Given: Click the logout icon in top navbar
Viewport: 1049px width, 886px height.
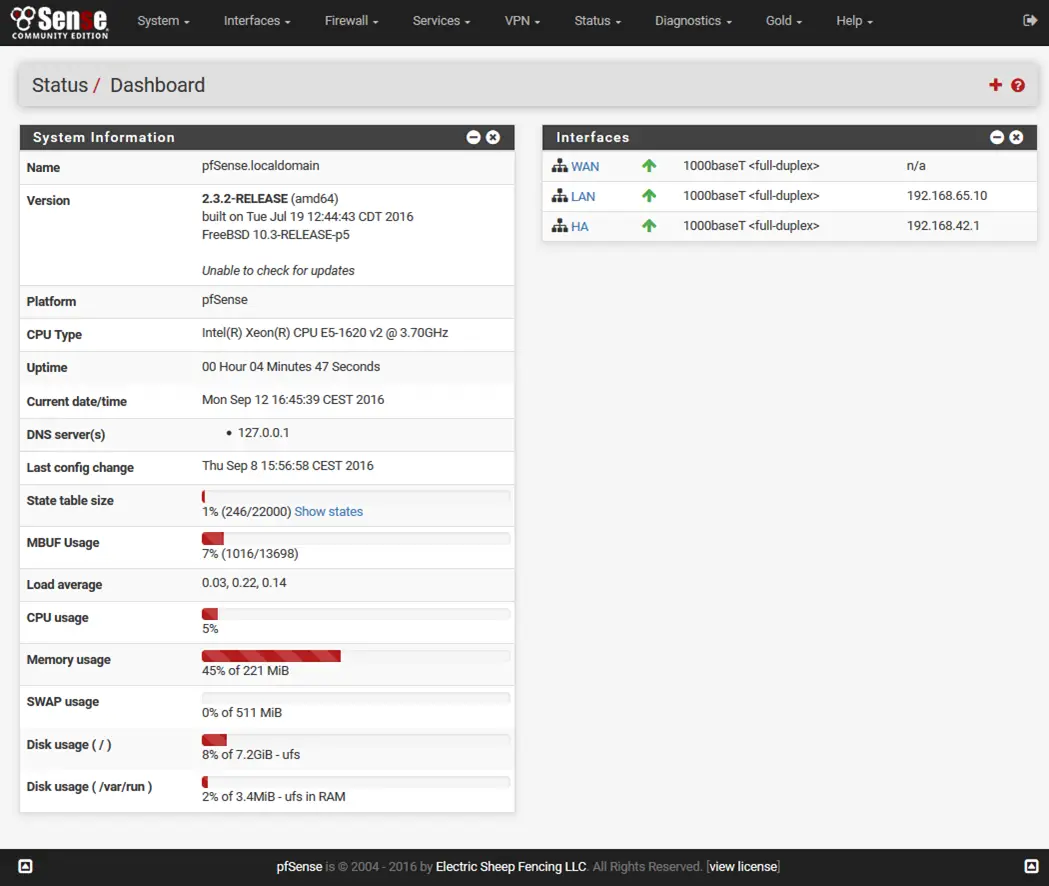Looking at the screenshot, I should (x=1030, y=21).
